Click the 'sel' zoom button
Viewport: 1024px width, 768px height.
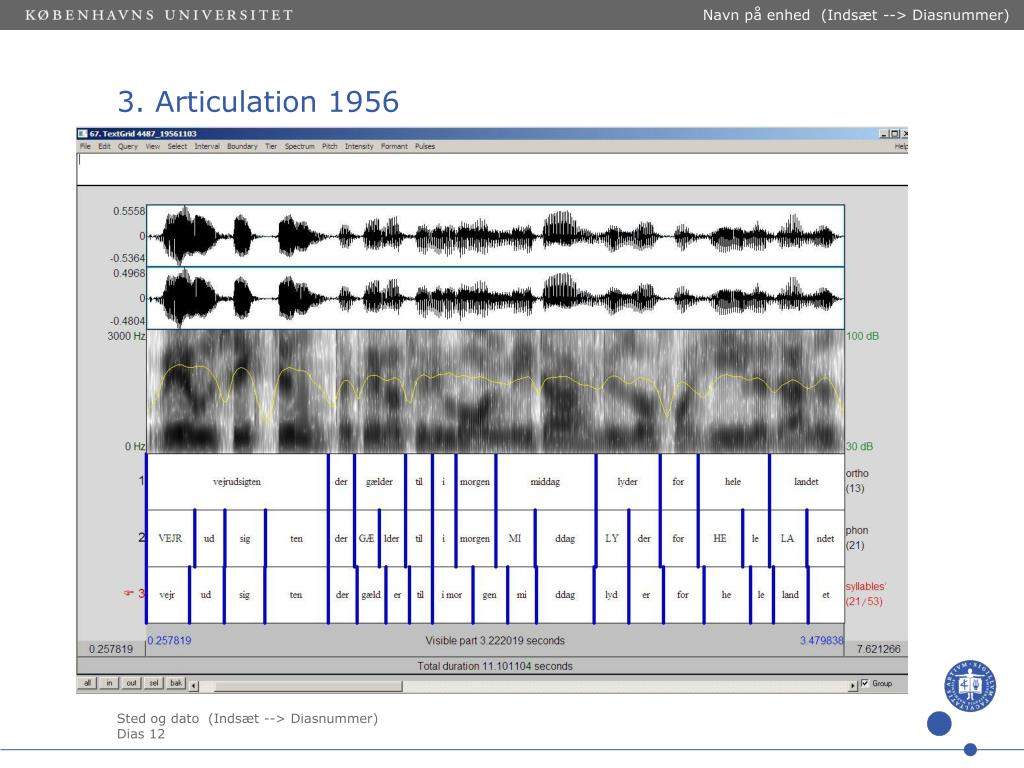coord(153,683)
